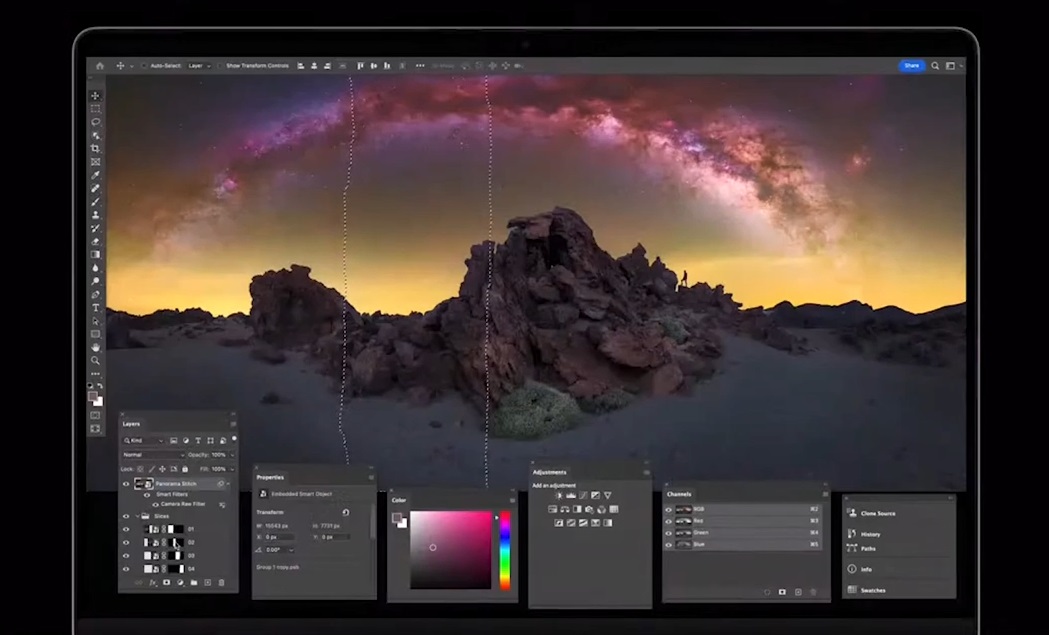The width and height of the screenshot is (1049, 635).
Task: Click lock all padlock icon
Action: pos(185,469)
